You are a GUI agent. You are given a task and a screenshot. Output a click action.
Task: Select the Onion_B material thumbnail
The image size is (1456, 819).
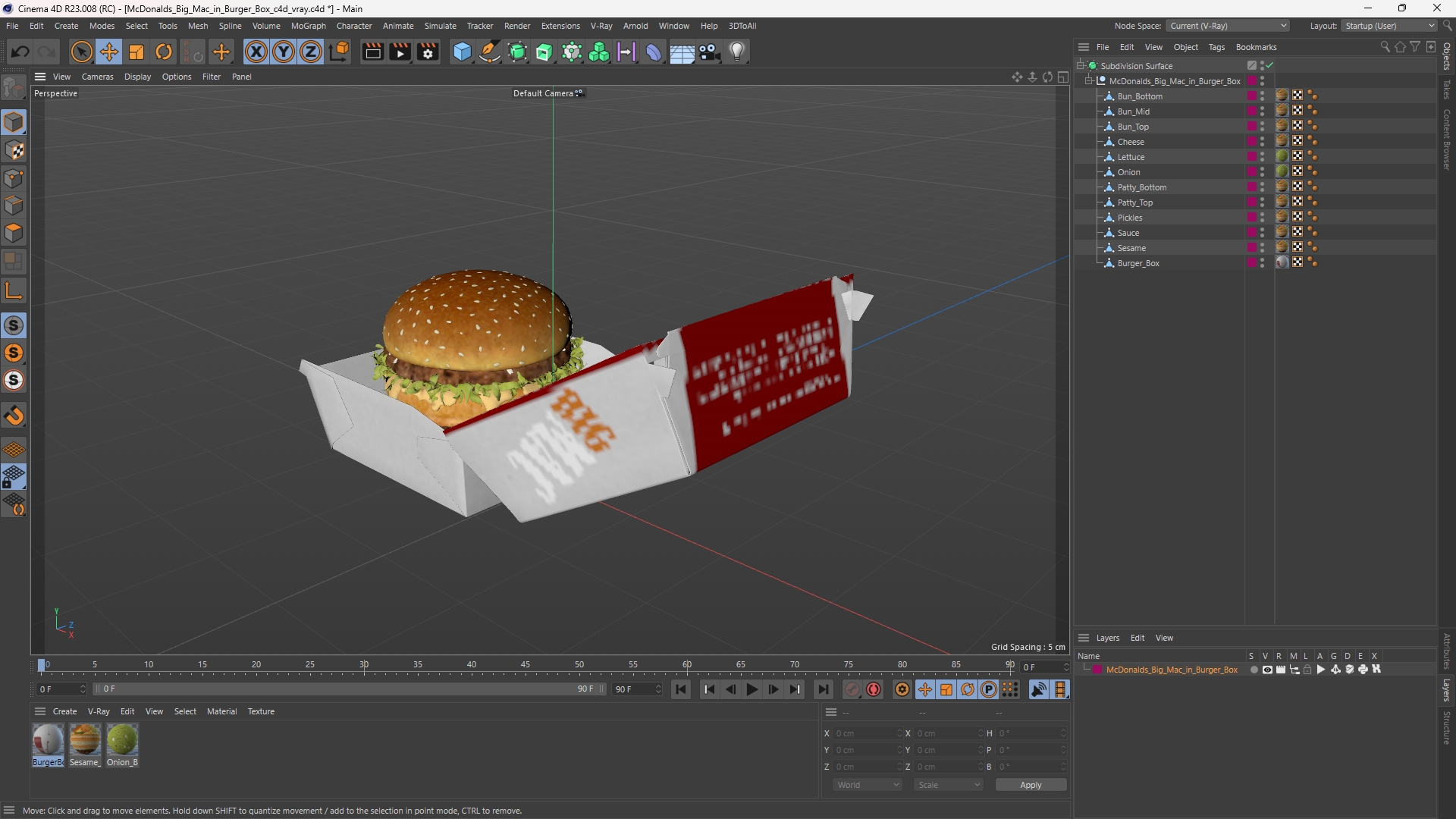click(x=122, y=739)
